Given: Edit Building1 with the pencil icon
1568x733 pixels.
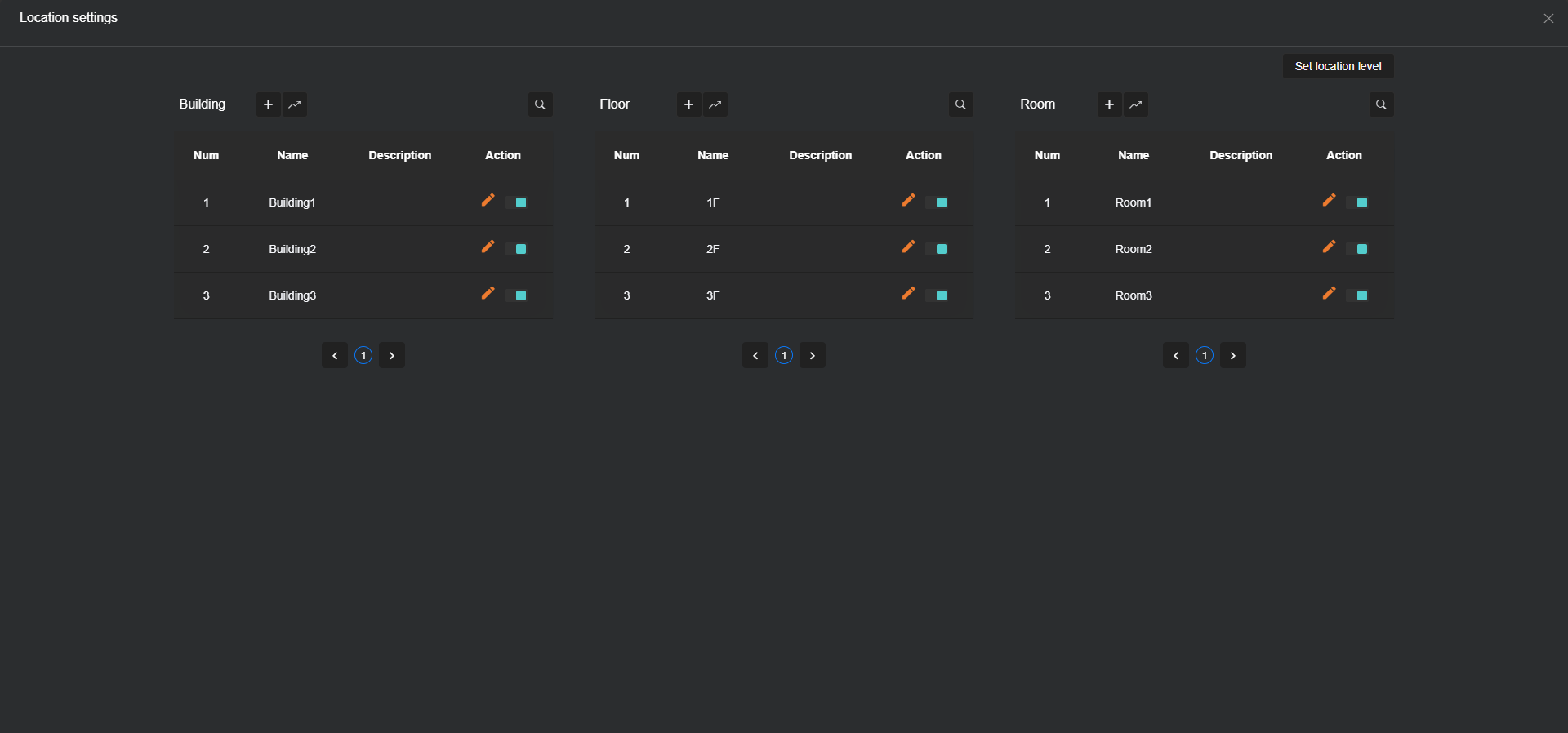Looking at the screenshot, I should pyautogui.click(x=488, y=201).
